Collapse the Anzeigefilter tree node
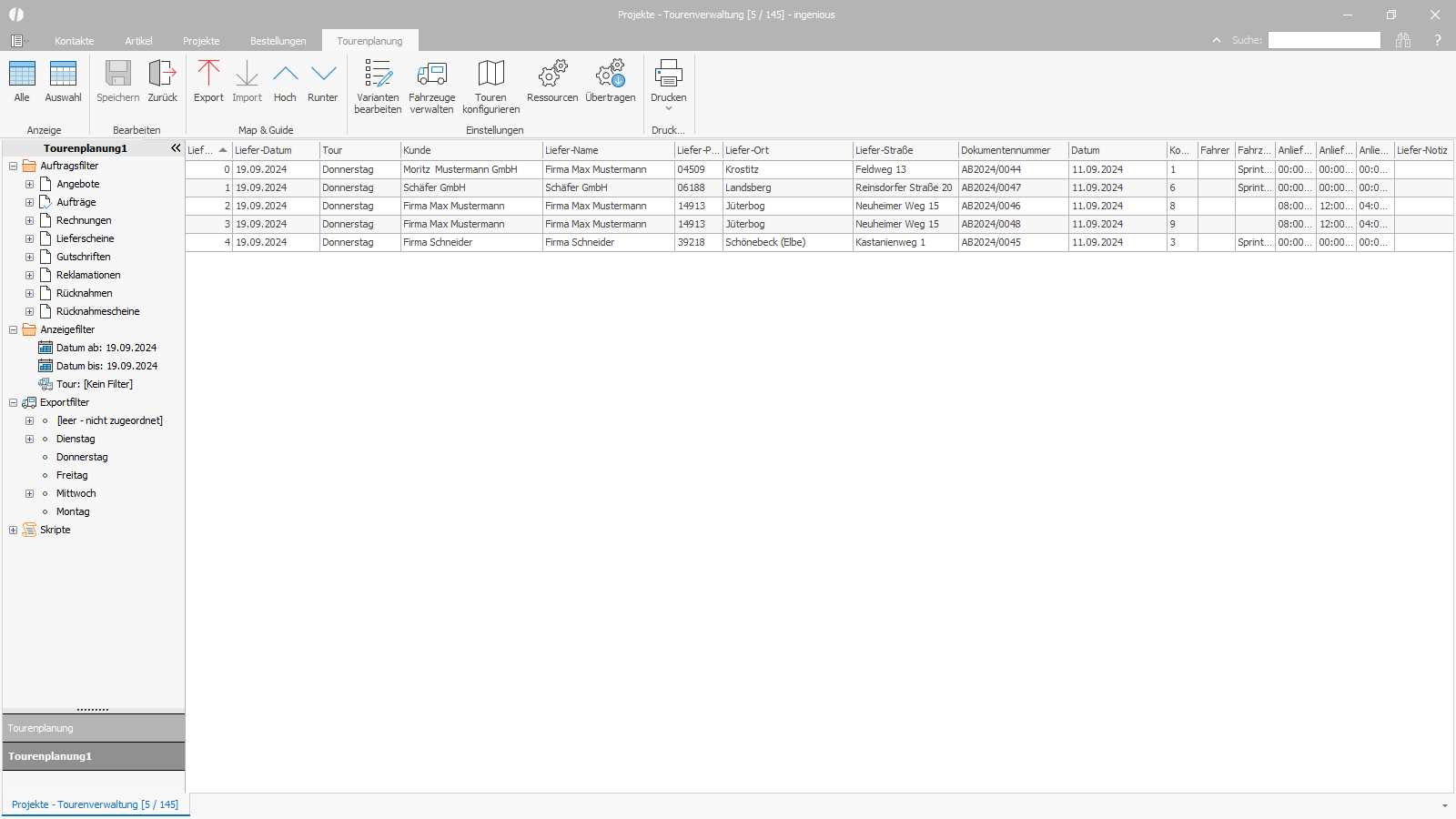 click(x=13, y=329)
